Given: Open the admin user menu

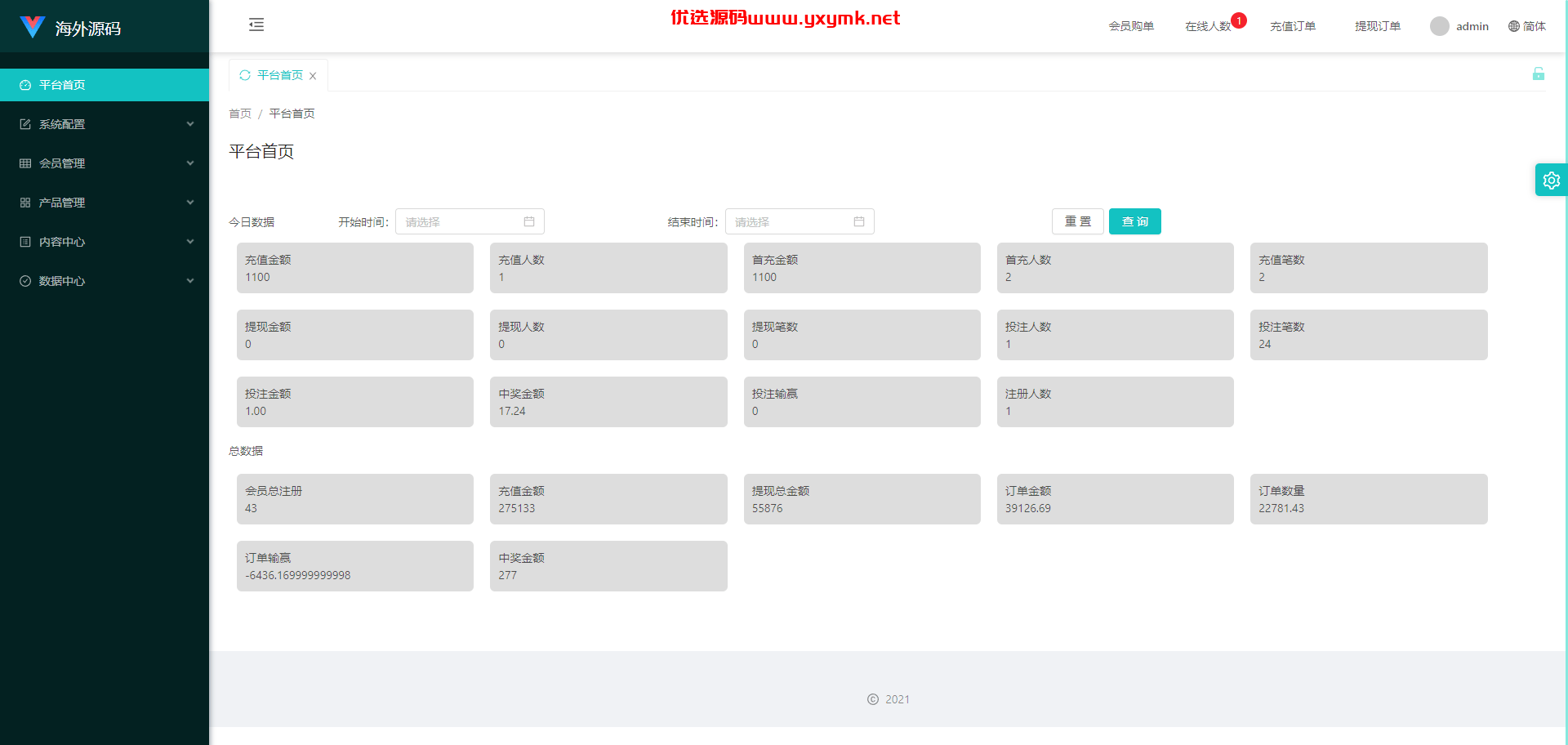Looking at the screenshot, I should tap(1459, 26).
